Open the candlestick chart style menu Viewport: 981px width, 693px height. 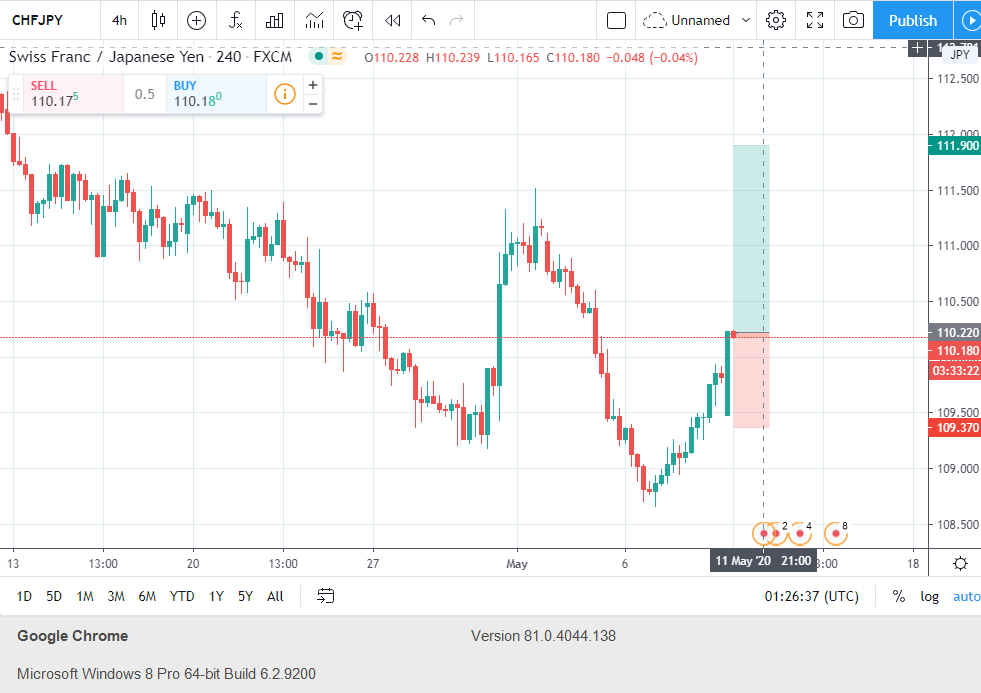tap(158, 20)
